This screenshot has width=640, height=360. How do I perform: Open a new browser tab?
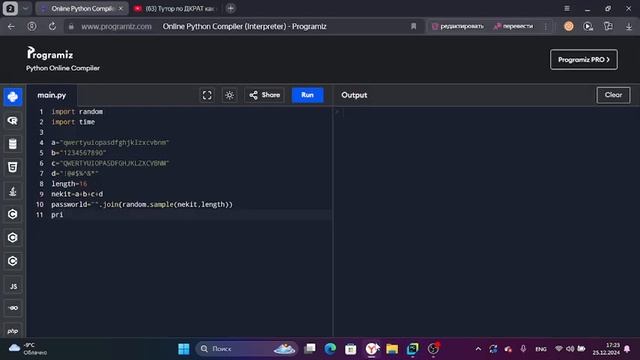(x=231, y=8)
